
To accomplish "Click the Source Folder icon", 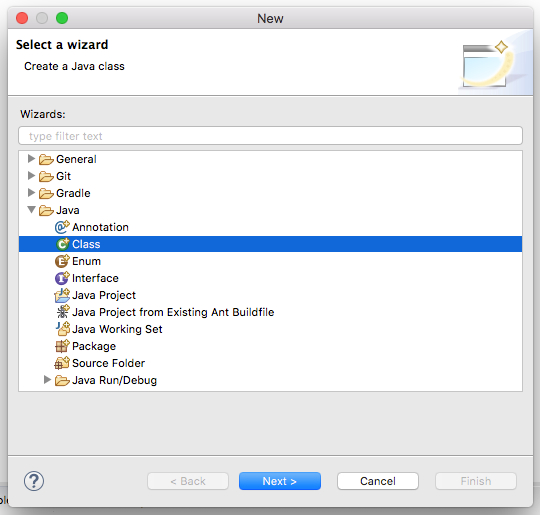I will 62,363.
